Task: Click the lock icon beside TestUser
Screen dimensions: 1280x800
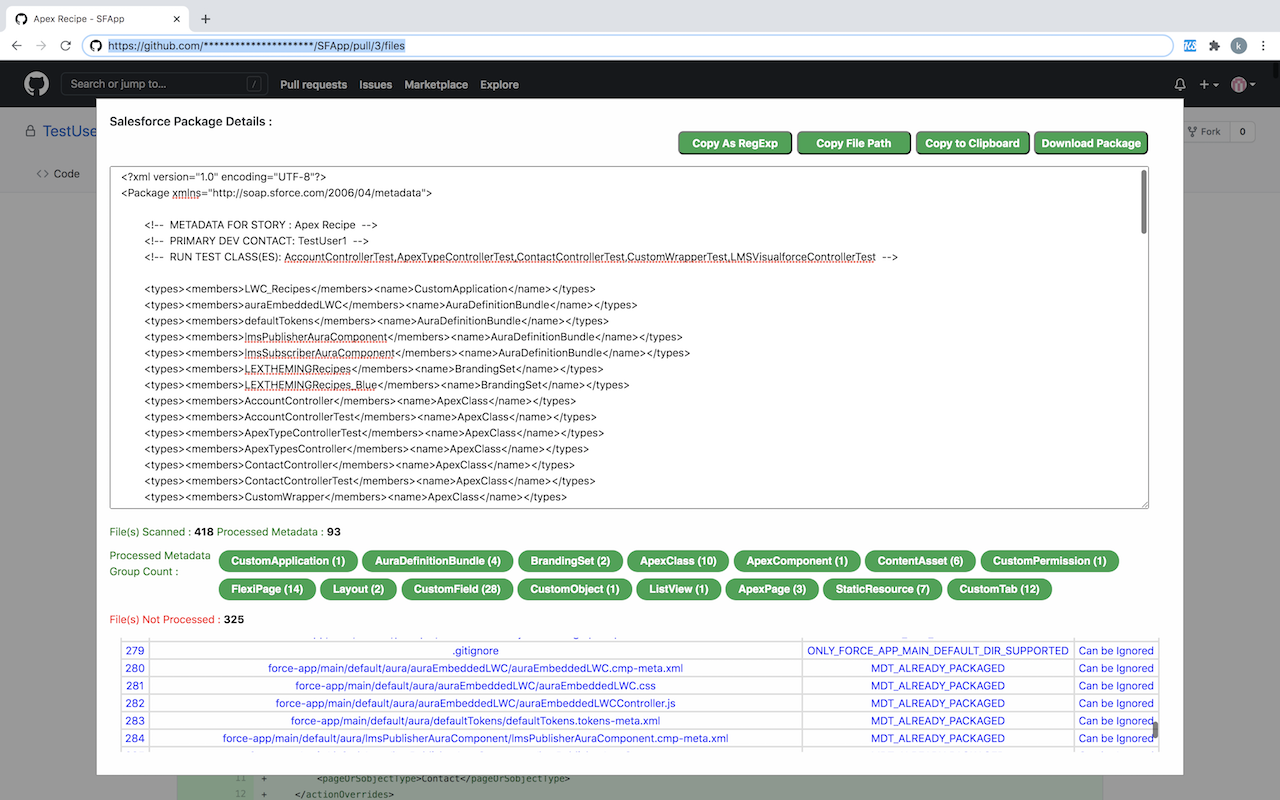Action: (29, 131)
